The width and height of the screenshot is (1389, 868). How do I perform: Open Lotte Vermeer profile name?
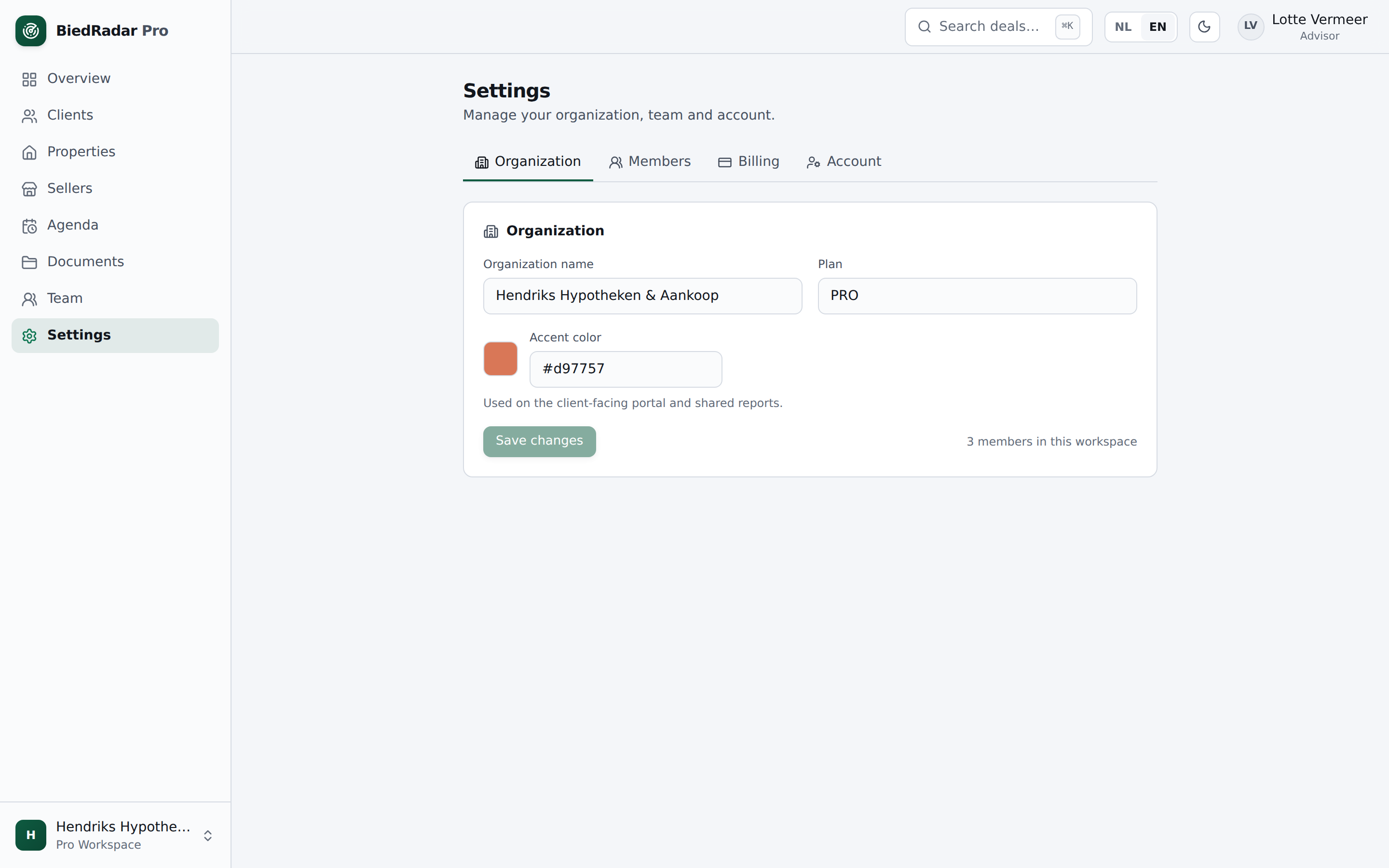click(1319, 19)
